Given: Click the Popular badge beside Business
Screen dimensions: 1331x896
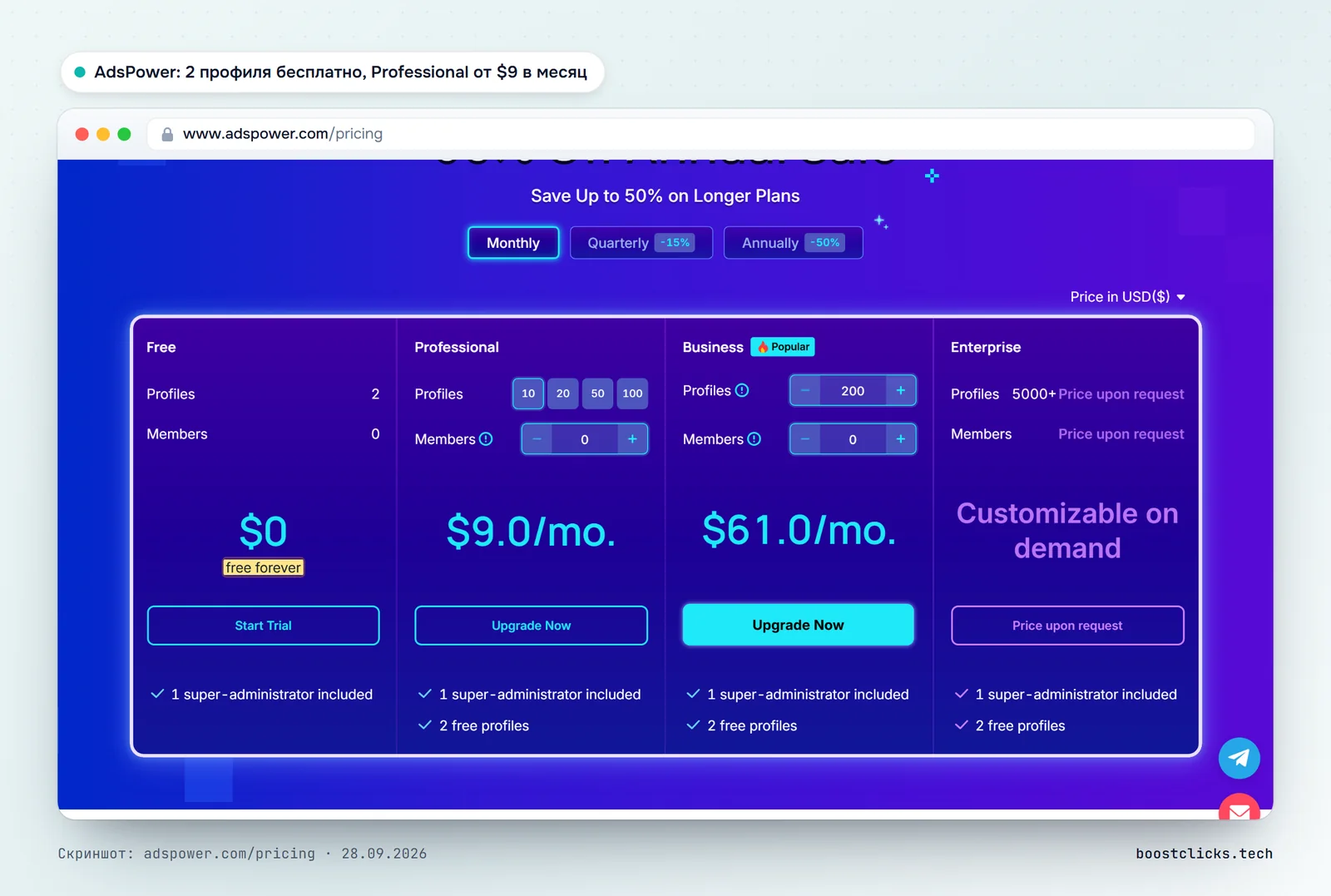Looking at the screenshot, I should coord(783,347).
